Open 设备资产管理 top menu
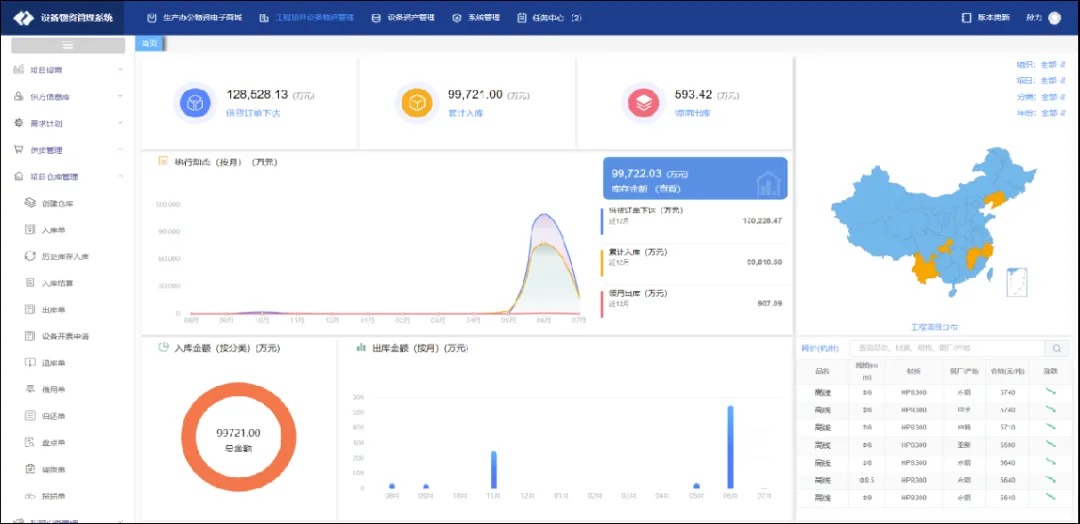The width and height of the screenshot is (1080, 524). pos(403,18)
